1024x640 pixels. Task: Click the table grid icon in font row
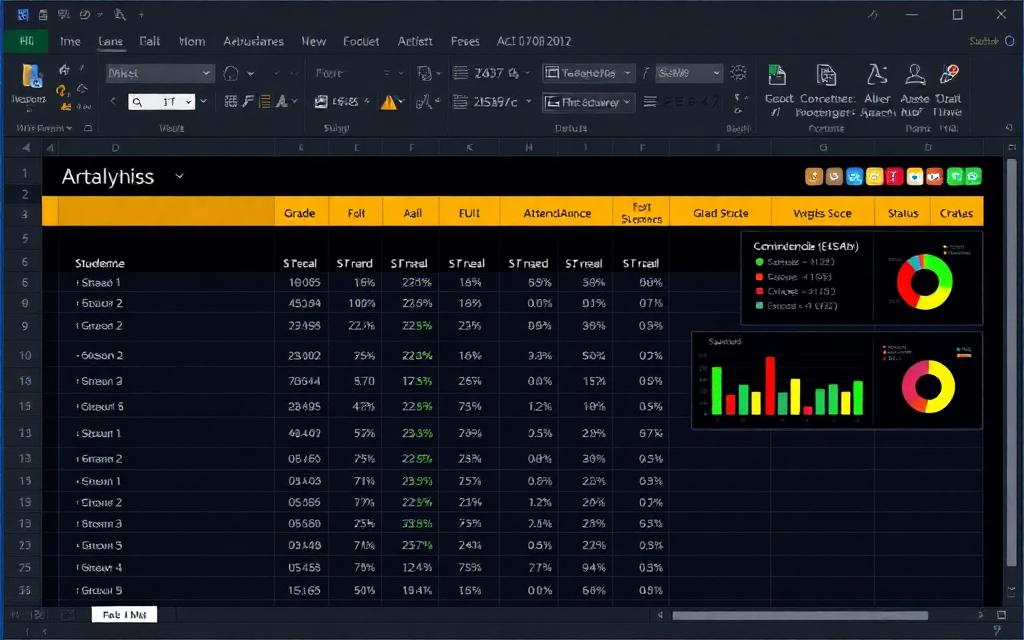click(231, 101)
